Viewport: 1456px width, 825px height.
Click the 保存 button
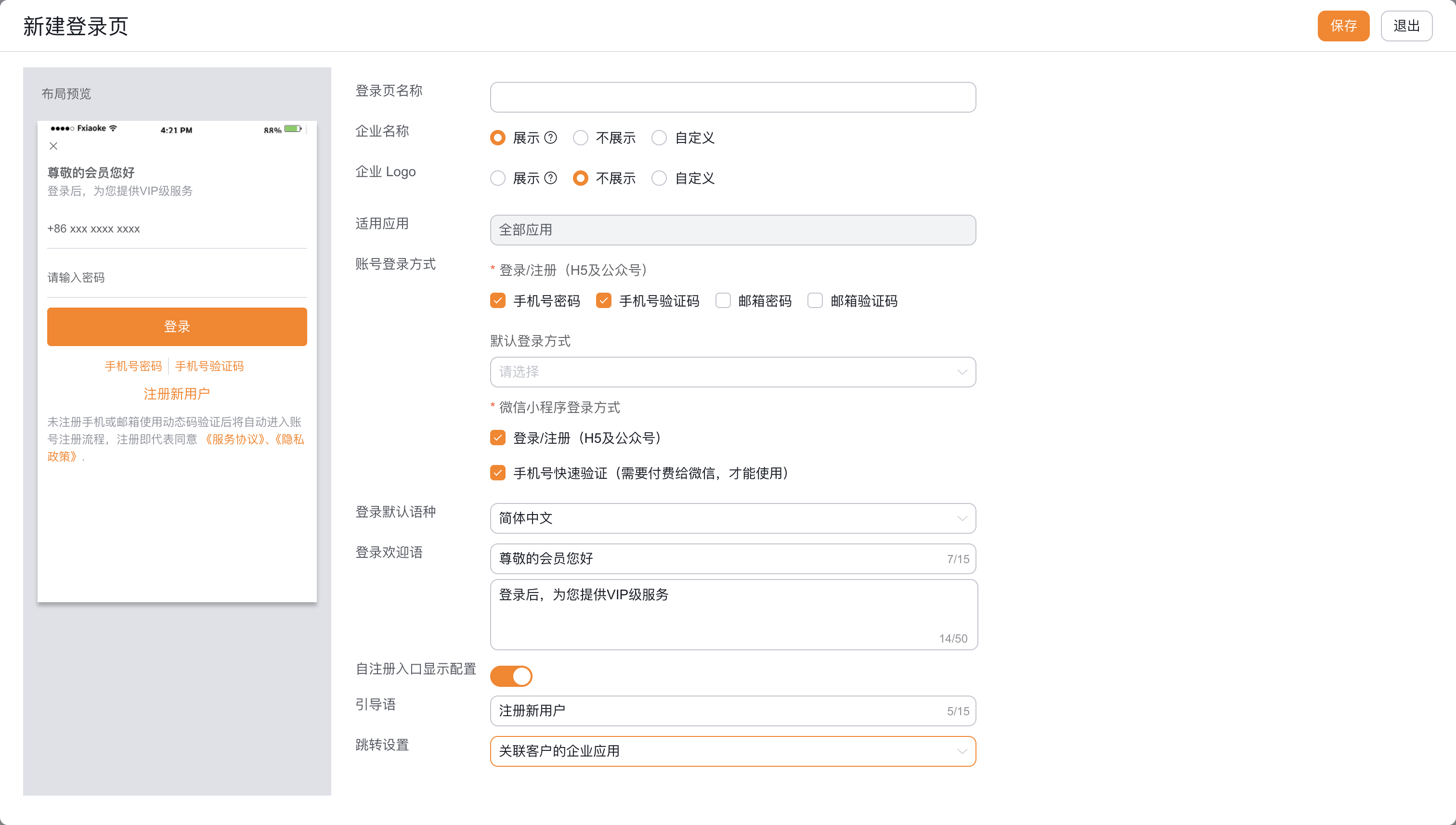pyautogui.click(x=1343, y=26)
